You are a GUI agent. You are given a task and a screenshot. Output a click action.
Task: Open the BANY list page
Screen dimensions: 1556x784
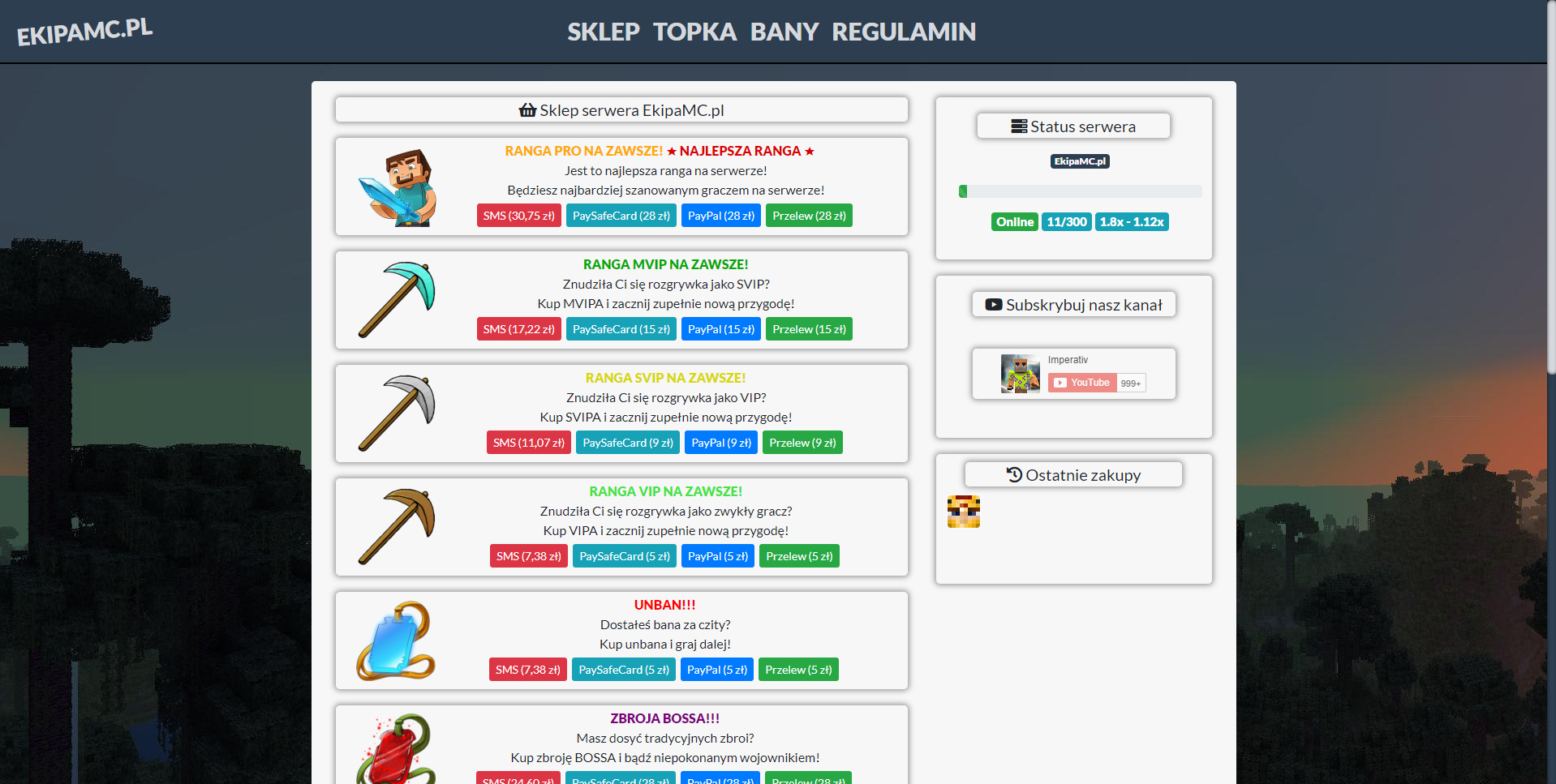pos(784,32)
